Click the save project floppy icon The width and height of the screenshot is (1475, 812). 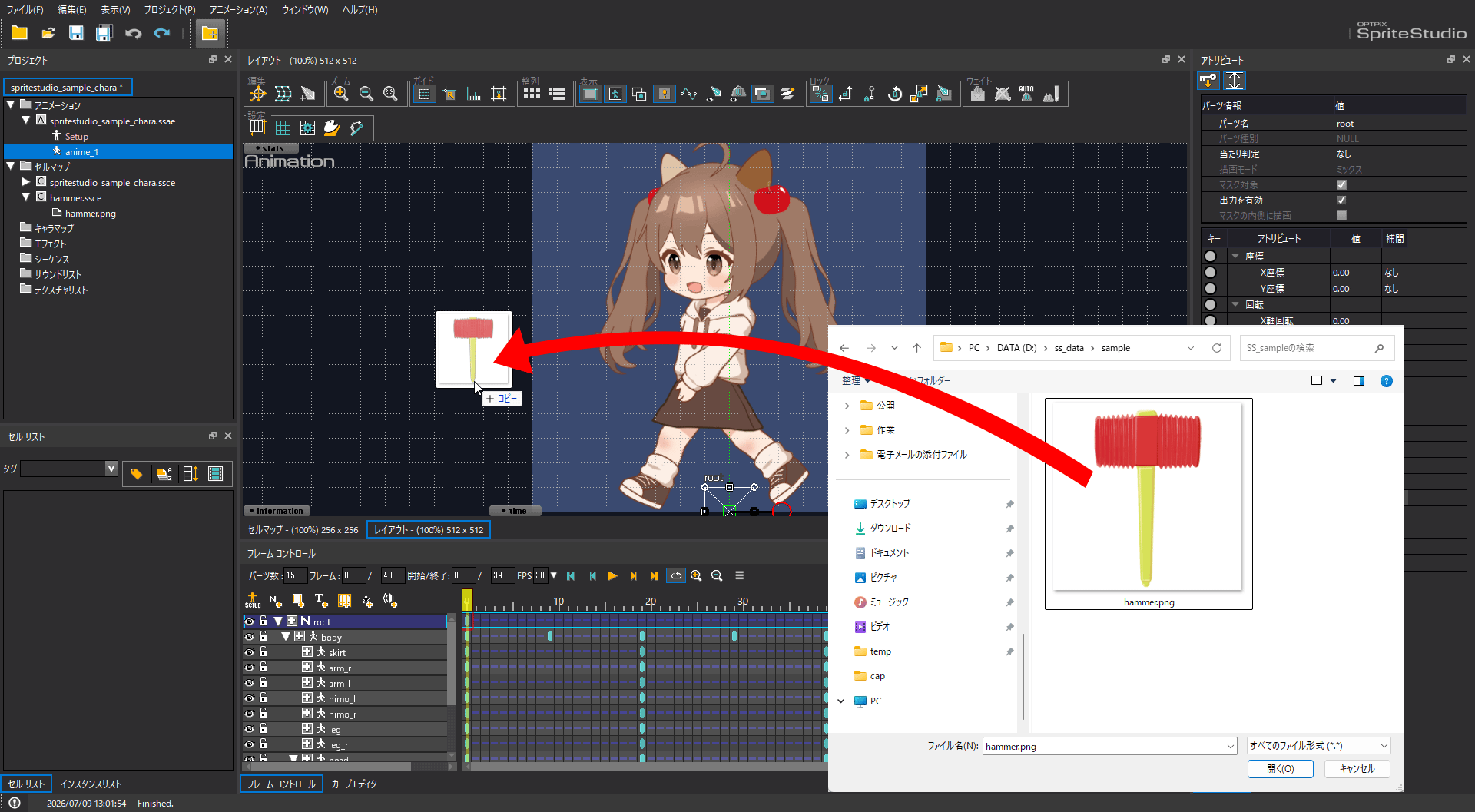point(76,33)
